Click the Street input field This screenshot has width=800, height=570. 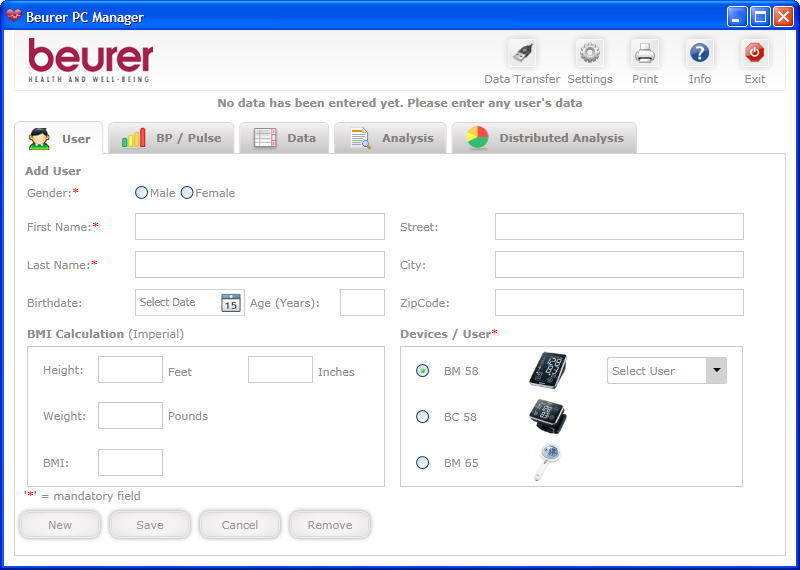(619, 226)
